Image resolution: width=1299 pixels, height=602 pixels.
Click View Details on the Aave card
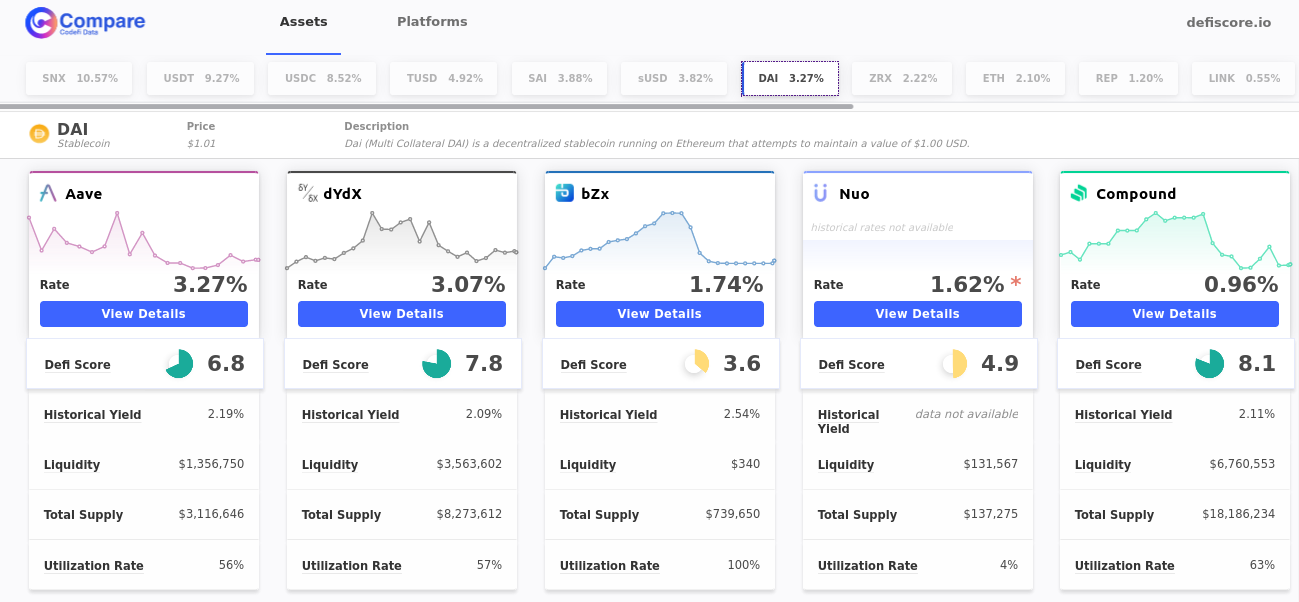[x=143, y=313]
